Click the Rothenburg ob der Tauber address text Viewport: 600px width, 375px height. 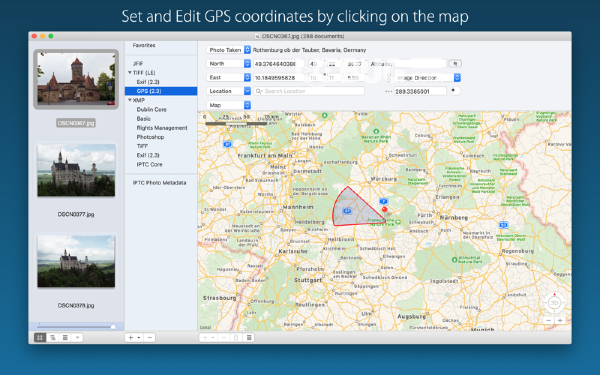point(309,50)
